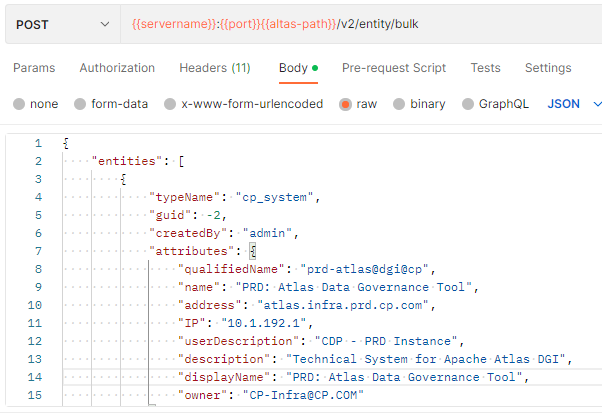
Task: Click the {{servername}} variable in URL
Action: [x=174, y=24]
